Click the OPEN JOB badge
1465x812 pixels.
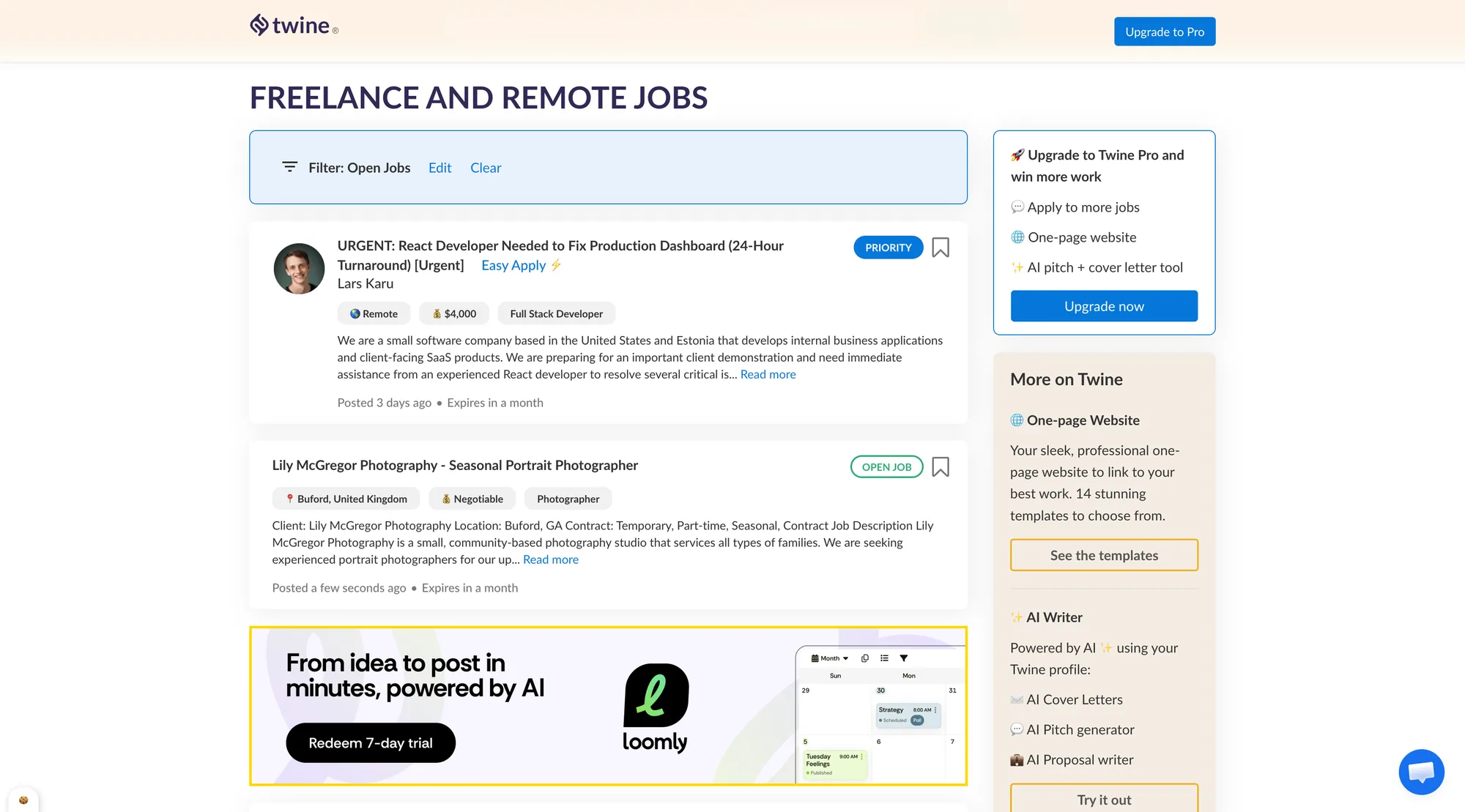tap(886, 467)
